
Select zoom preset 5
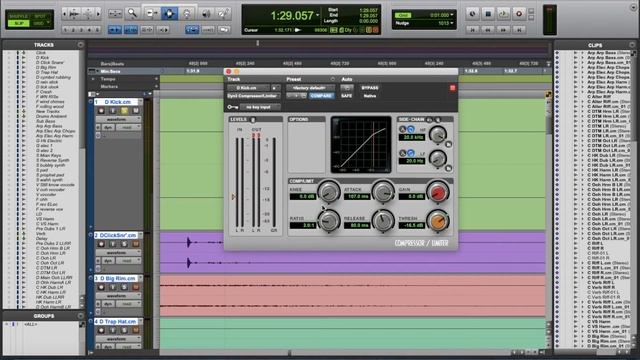click(97, 30)
